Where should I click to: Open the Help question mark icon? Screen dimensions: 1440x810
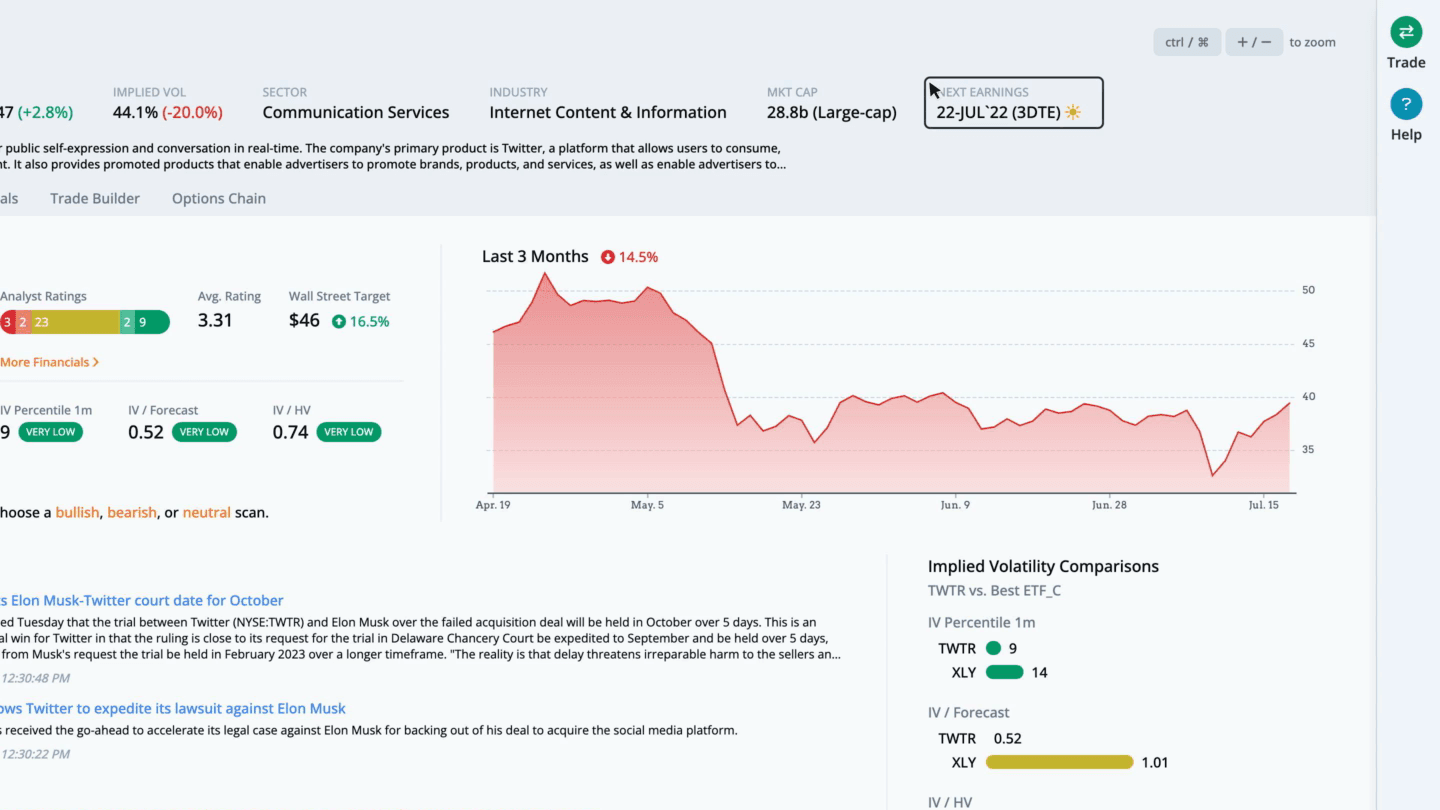(1406, 104)
